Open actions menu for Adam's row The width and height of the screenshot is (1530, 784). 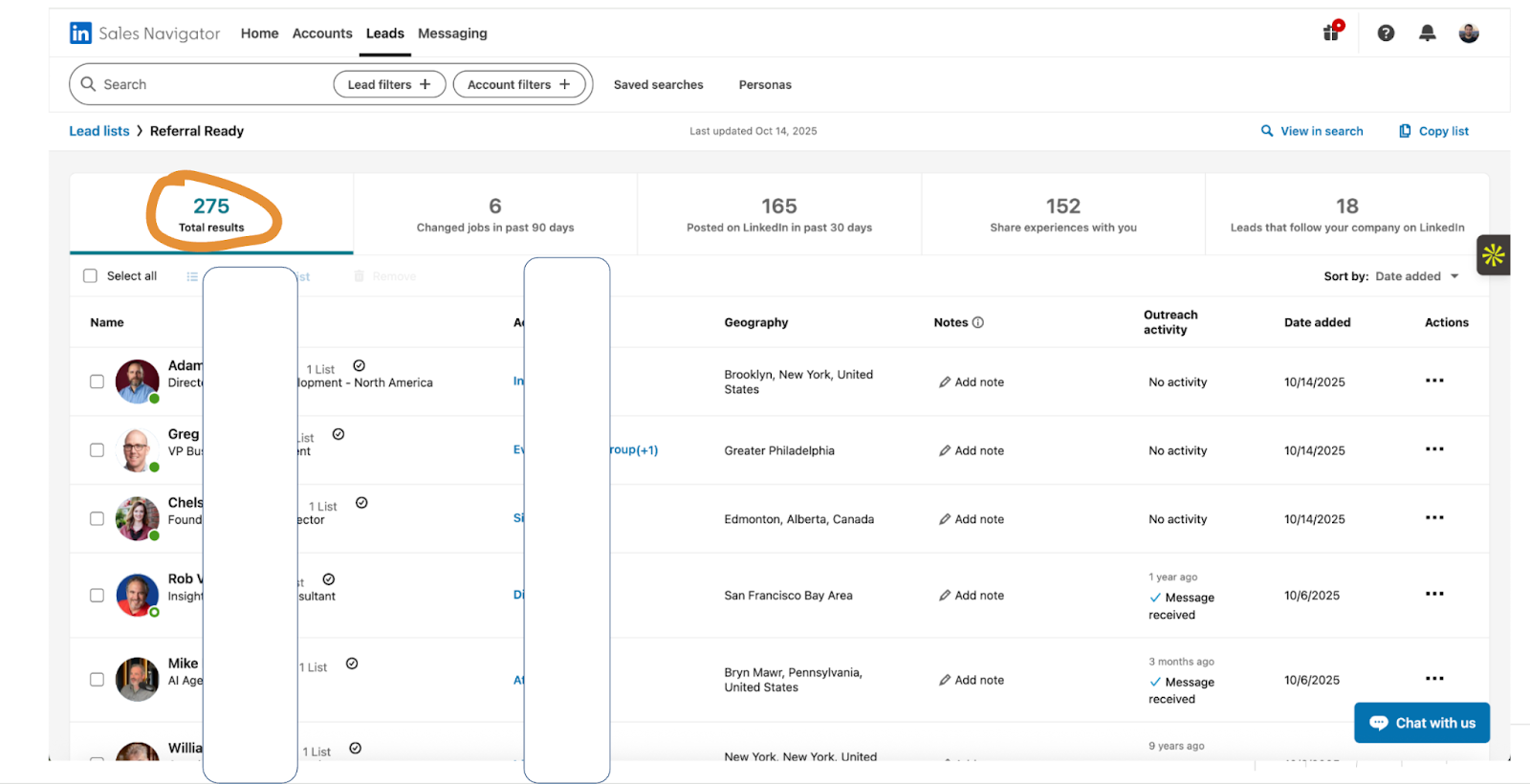1434,381
